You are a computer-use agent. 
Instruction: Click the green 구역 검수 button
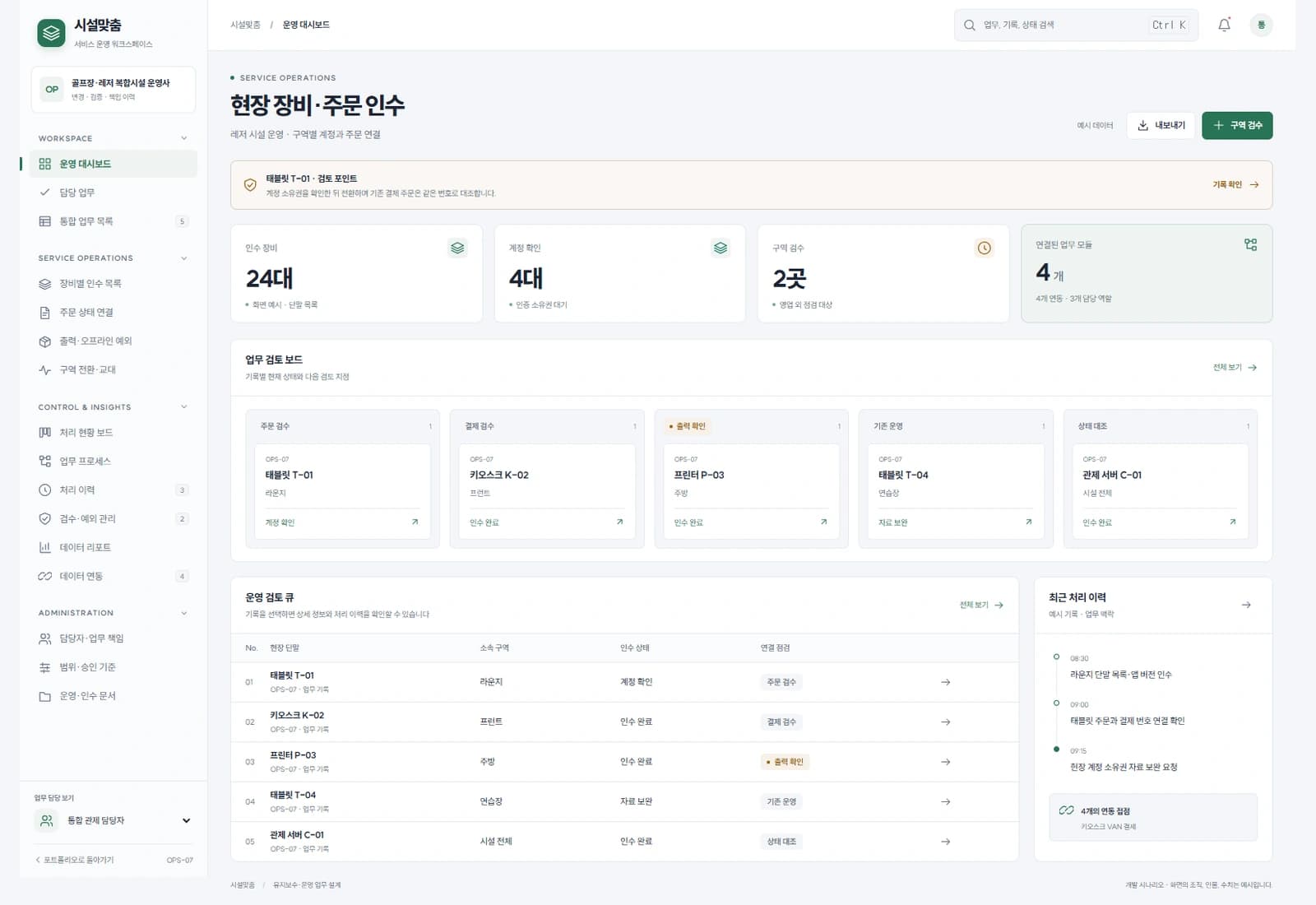point(1237,125)
